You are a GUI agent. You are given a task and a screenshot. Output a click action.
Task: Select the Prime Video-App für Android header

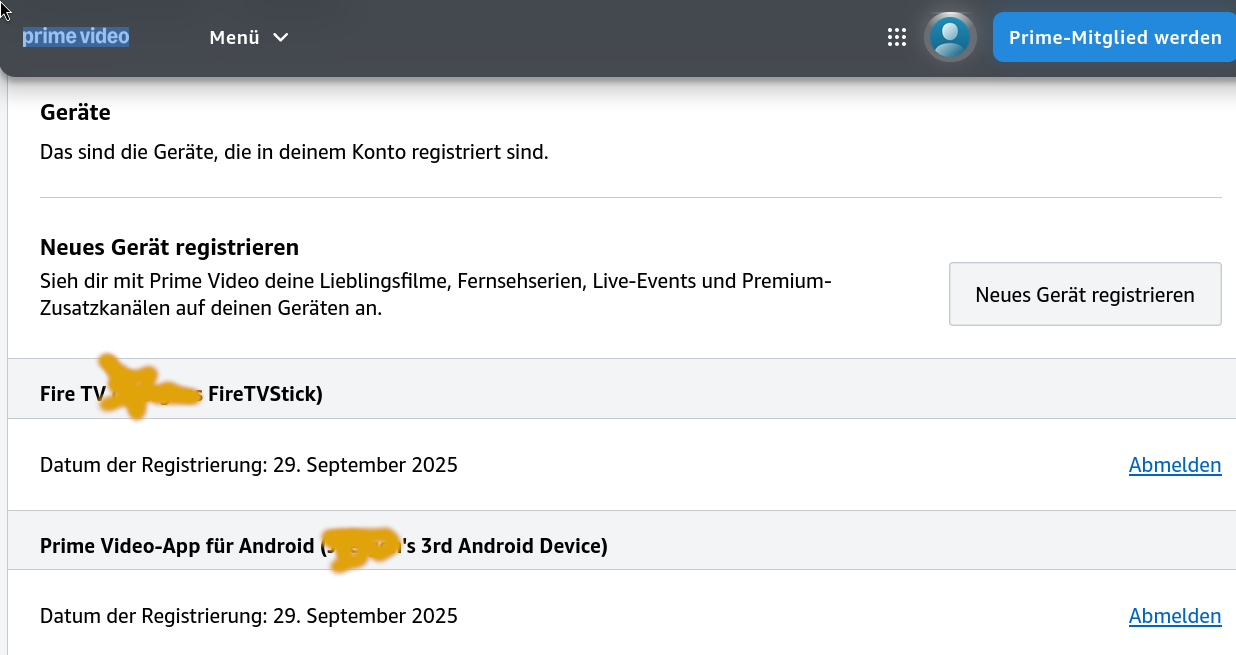178,546
